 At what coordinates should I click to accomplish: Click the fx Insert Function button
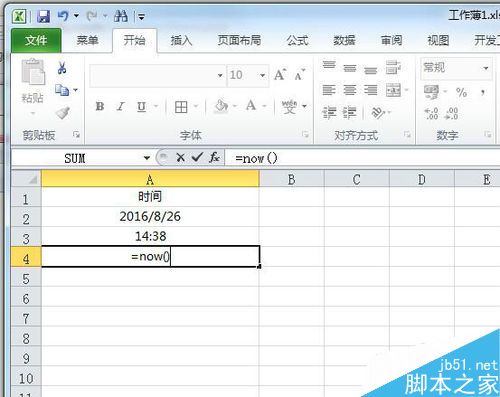[214, 157]
